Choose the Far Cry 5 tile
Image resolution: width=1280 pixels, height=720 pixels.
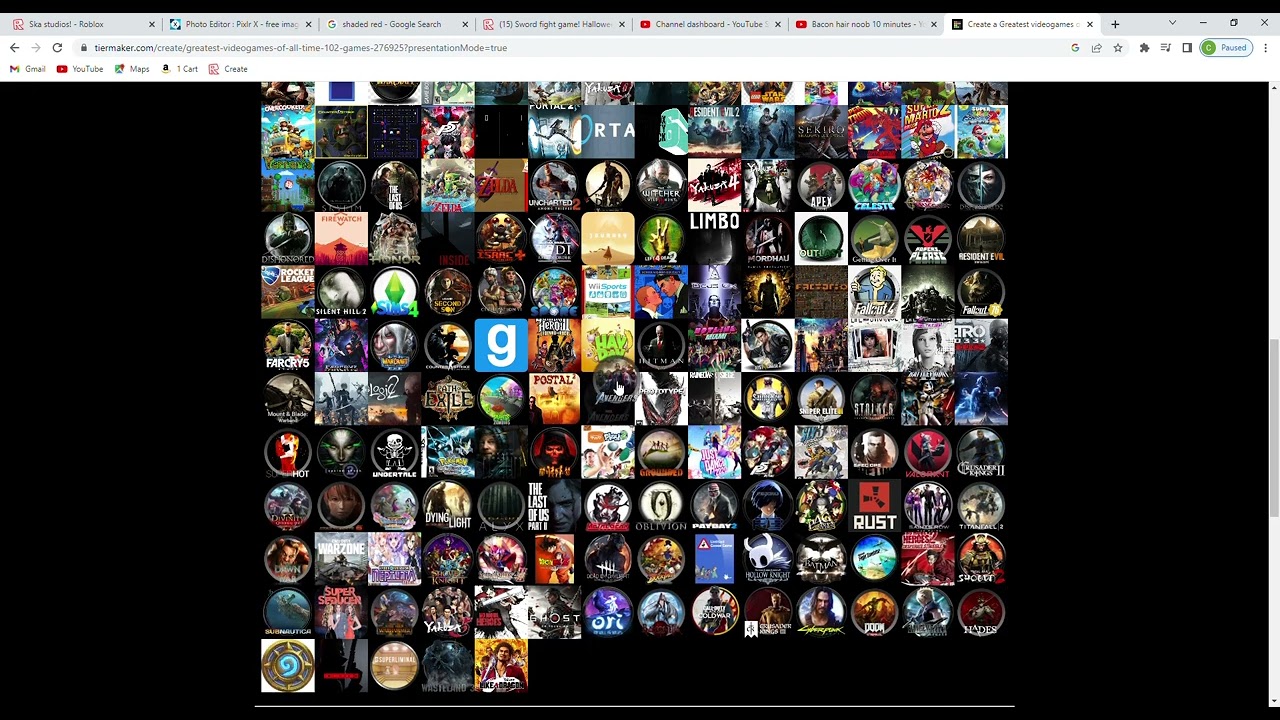click(288, 345)
